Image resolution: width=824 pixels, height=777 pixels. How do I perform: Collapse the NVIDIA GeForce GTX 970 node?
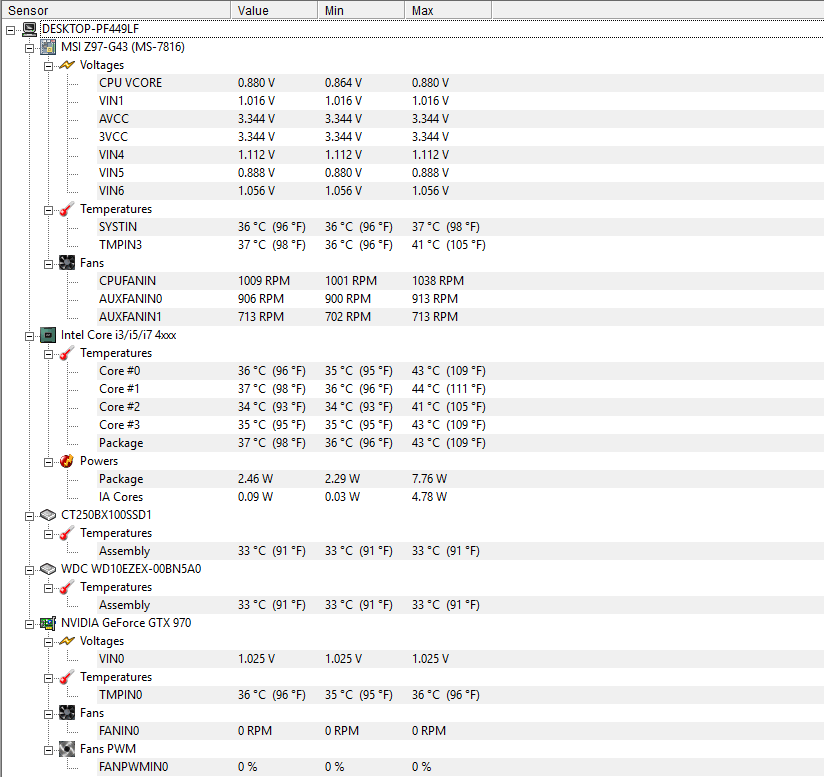pyautogui.click(x=29, y=624)
